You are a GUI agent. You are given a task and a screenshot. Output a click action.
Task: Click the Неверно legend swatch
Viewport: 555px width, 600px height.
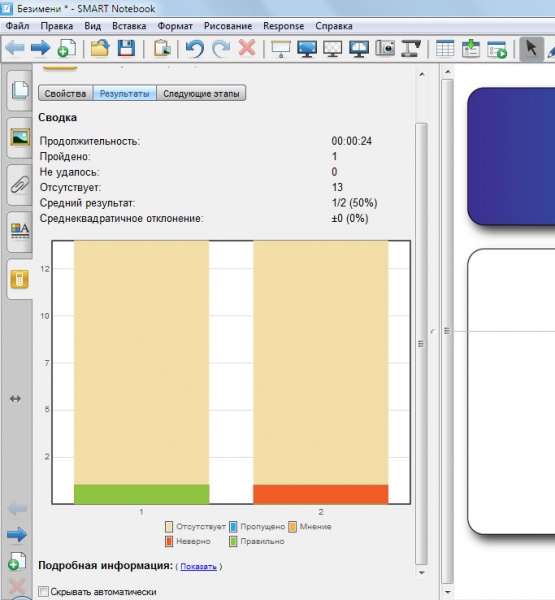[x=169, y=541]
